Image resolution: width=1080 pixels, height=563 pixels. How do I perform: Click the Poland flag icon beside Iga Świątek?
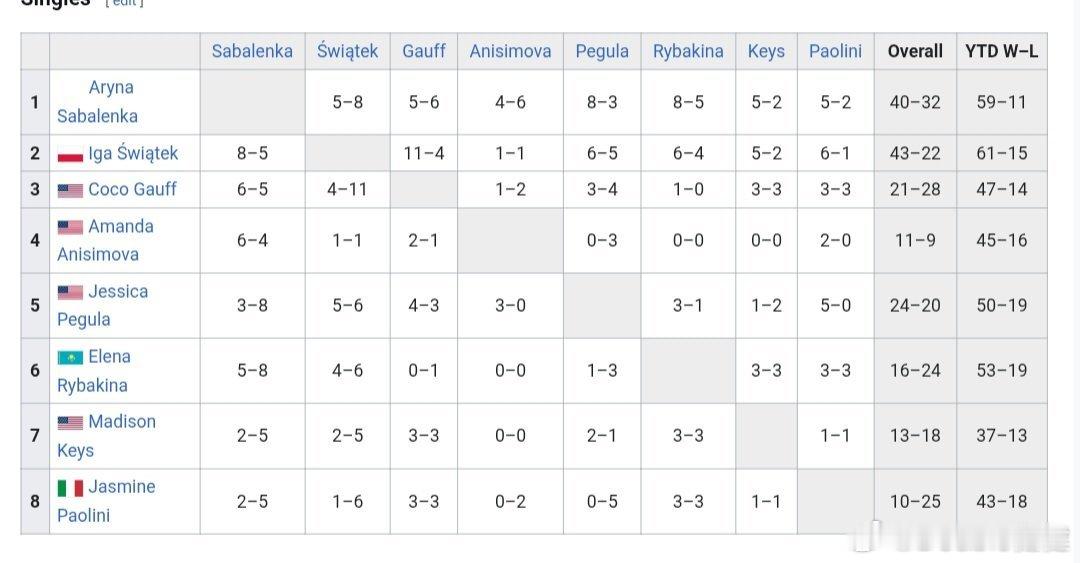[x=70, y=155]
